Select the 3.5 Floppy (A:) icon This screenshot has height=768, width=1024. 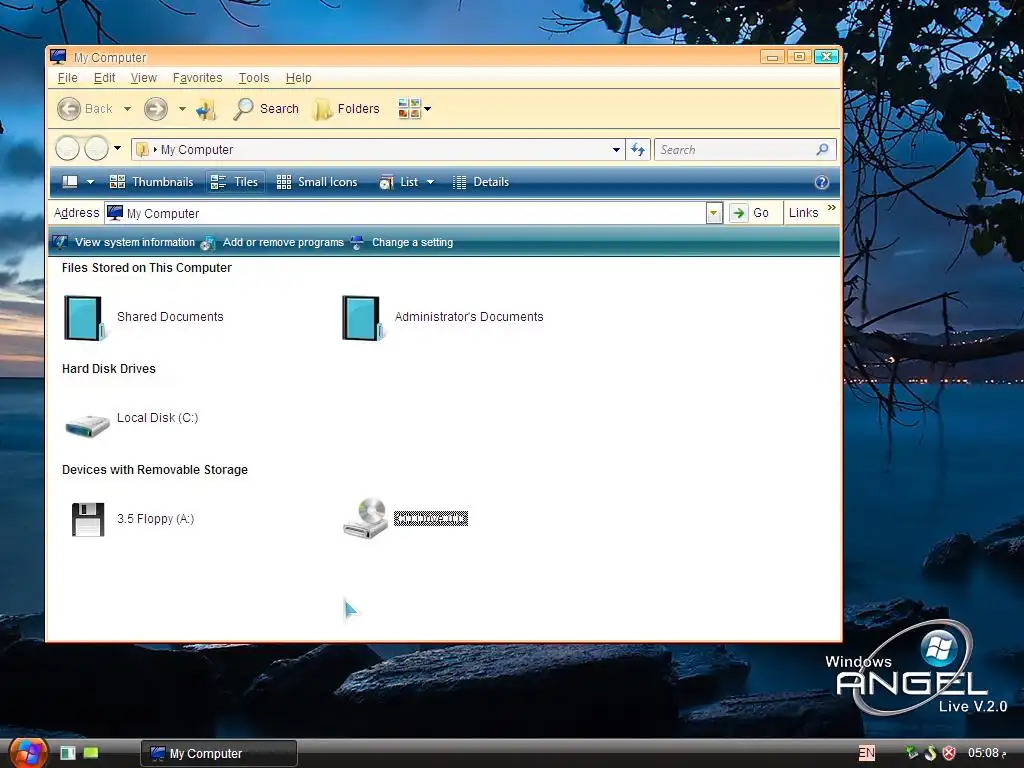click(x=88, y=519)
